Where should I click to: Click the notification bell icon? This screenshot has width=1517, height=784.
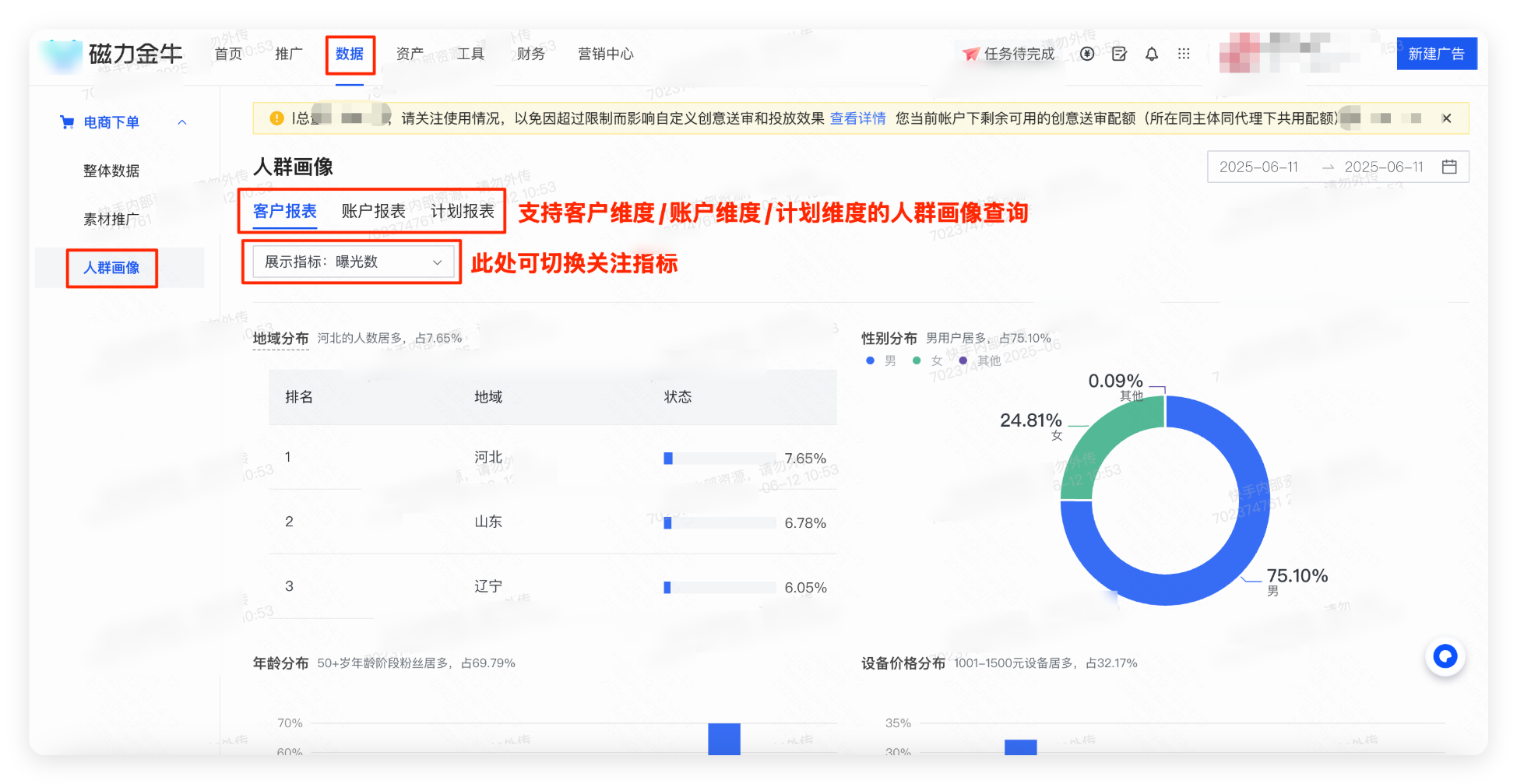(1152, 54)
